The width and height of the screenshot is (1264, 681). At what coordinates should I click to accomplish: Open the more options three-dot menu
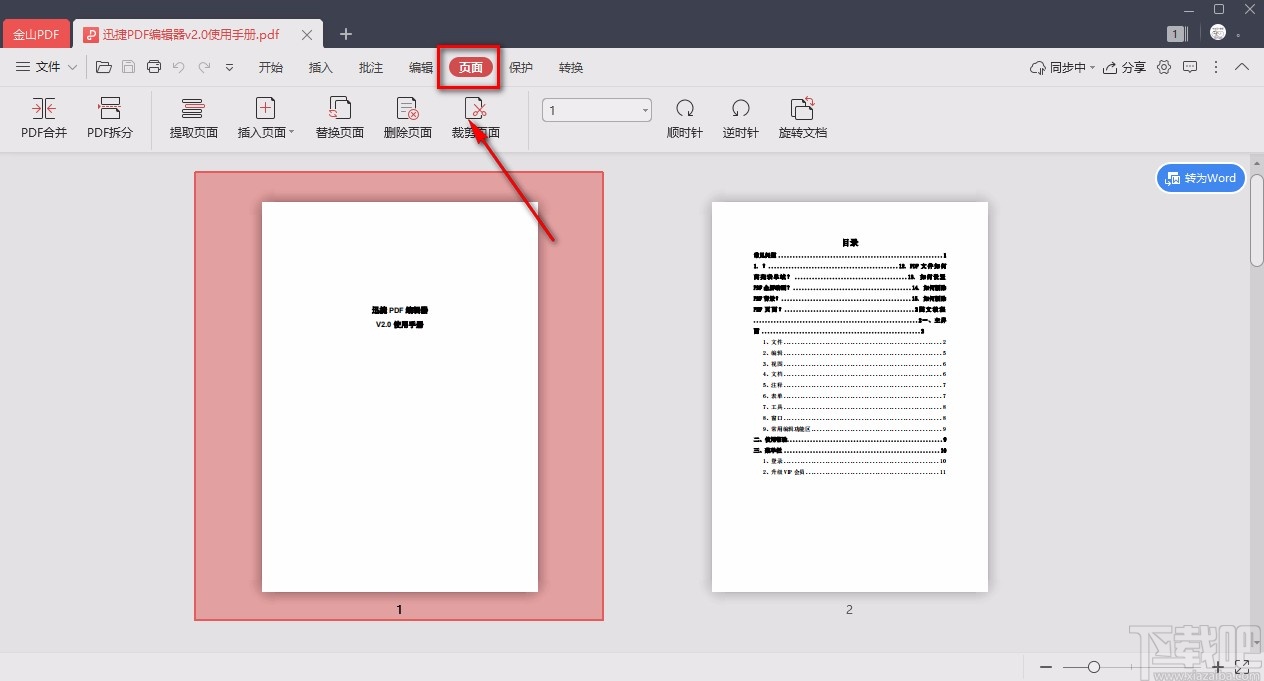pyautogui.click(x=1216, y=68)
